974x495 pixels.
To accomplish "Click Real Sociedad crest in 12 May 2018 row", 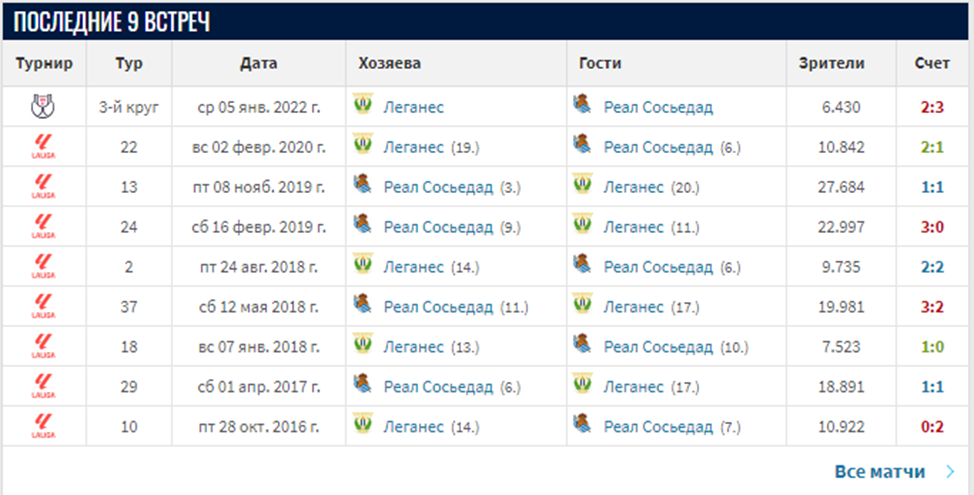I will 363,306.
